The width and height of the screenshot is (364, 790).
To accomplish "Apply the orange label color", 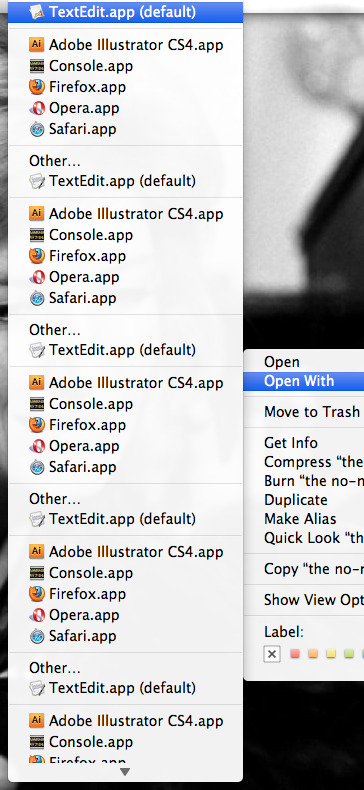I will [x=313, y=654].
